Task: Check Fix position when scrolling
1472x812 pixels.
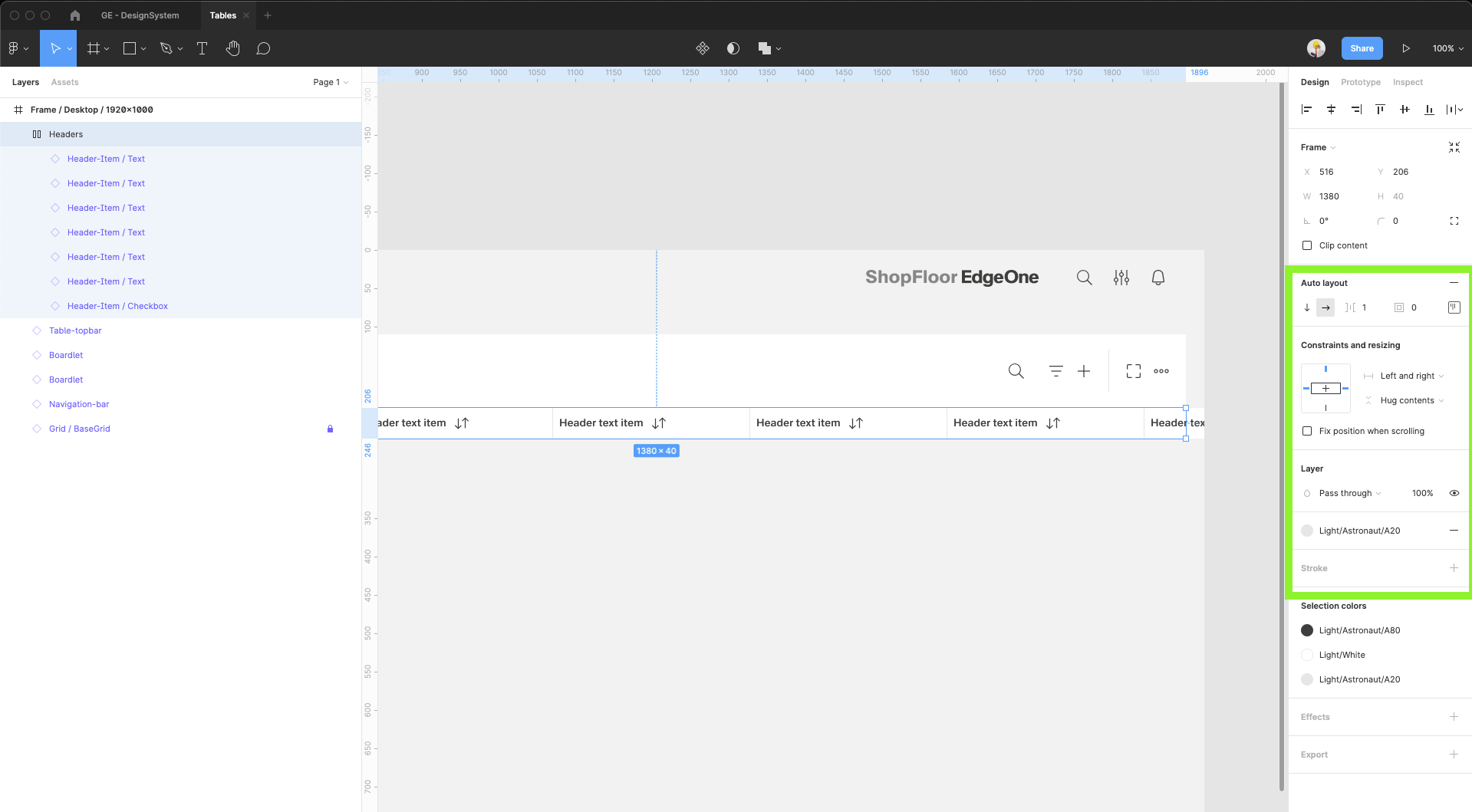Action: tap(1307, 431)
